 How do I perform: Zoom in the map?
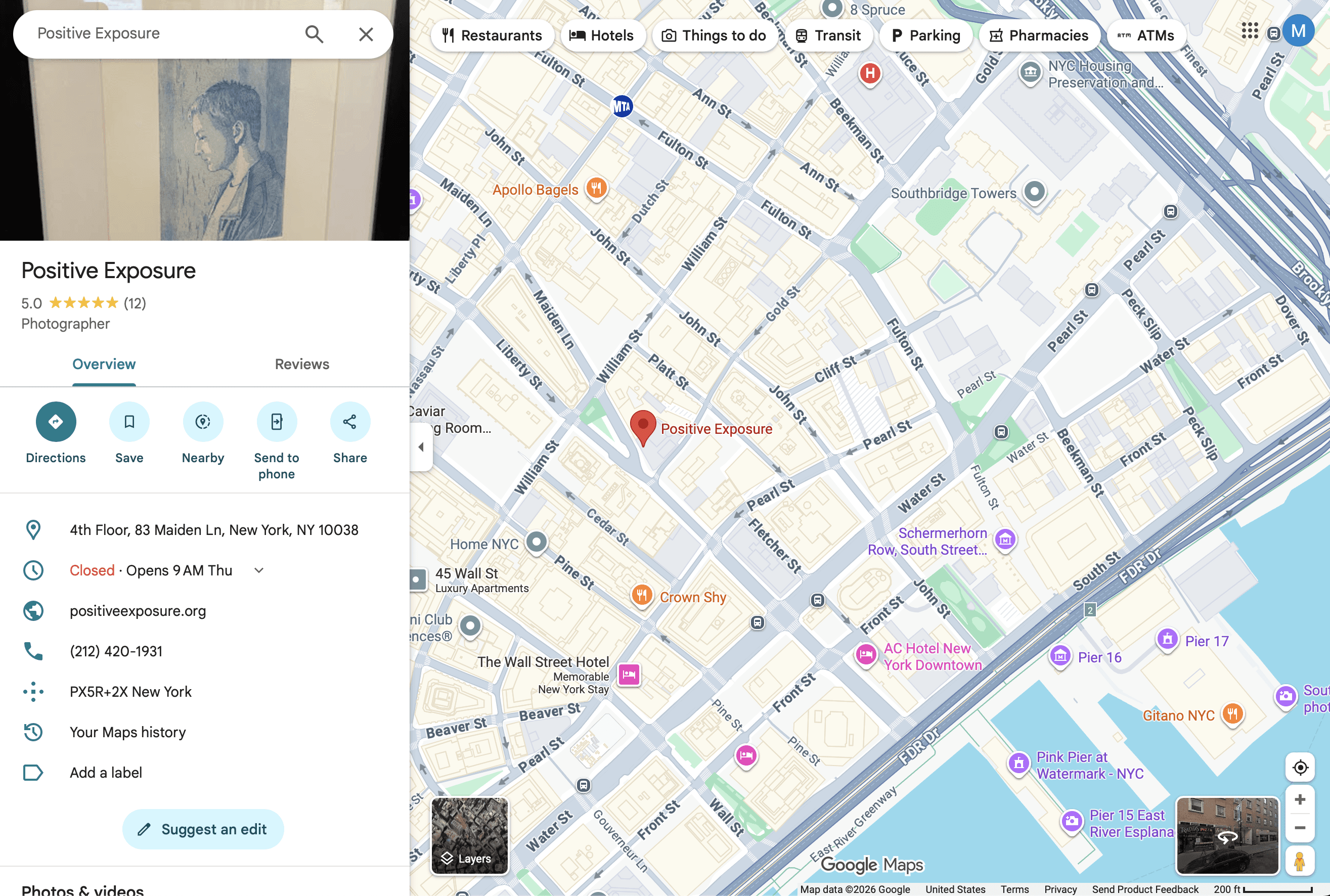[x=1300, y=799]
